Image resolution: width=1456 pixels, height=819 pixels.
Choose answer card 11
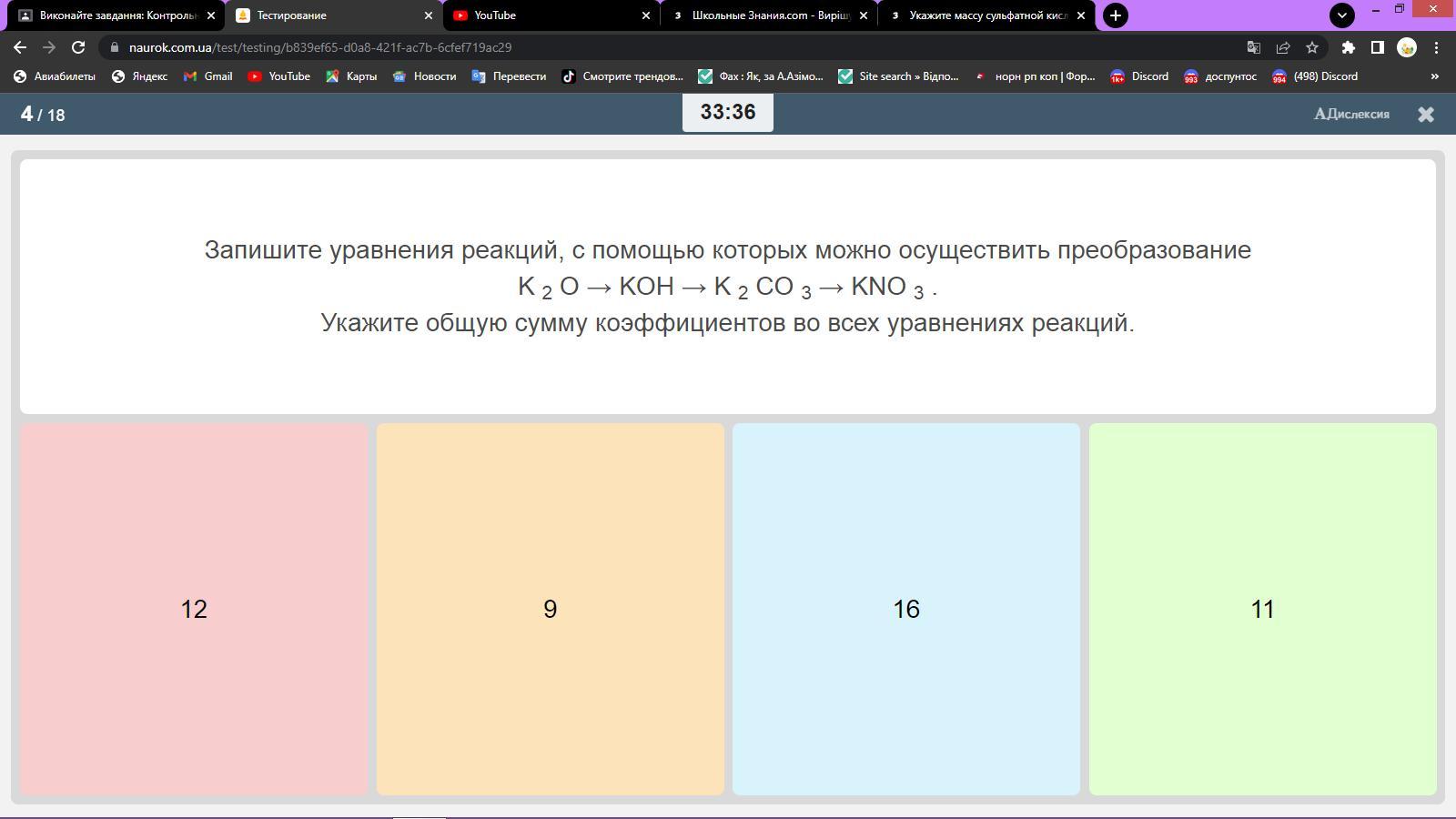click(x=1263, y=609)
